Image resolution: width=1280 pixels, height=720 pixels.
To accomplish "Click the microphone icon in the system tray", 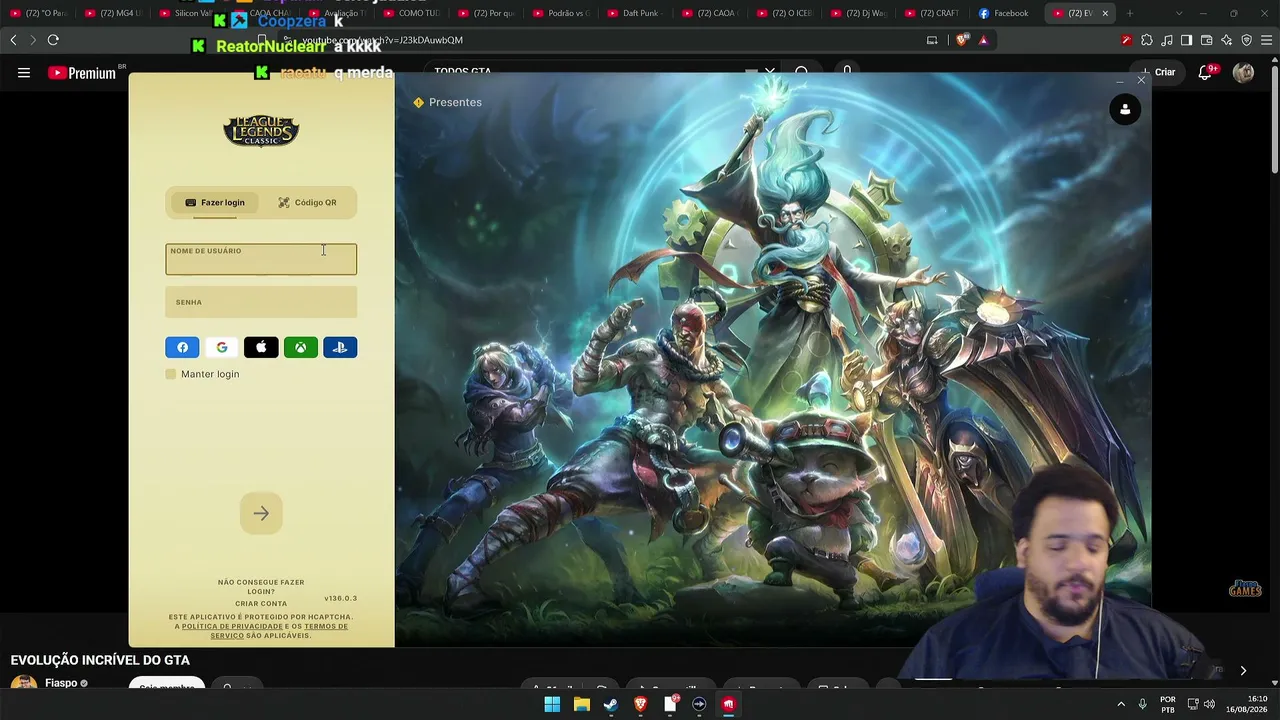I will tap(1142, 704).
